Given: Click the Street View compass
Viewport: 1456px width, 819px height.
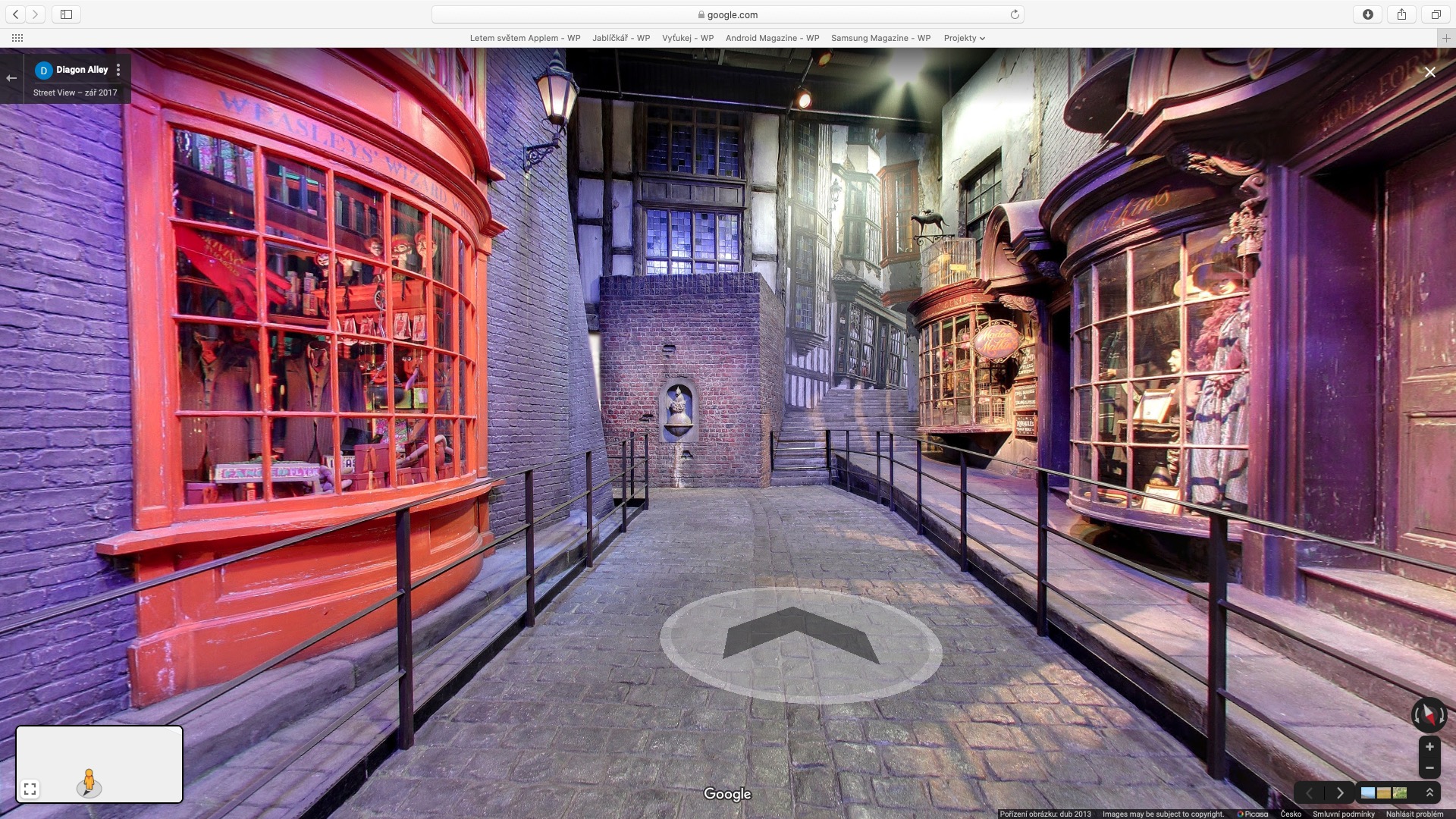Looking at the screenshot, I should tap(1429, 714).
